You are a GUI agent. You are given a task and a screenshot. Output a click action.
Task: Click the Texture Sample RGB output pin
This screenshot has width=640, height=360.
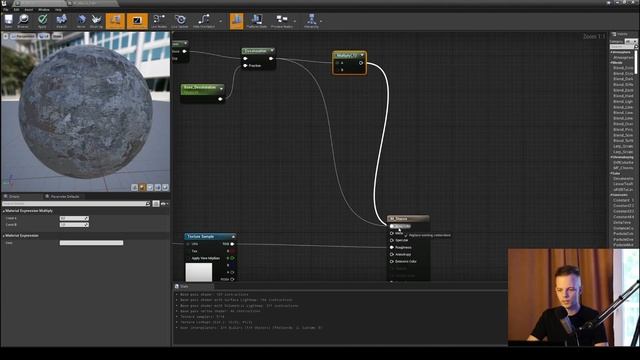(x=232, y=244)
